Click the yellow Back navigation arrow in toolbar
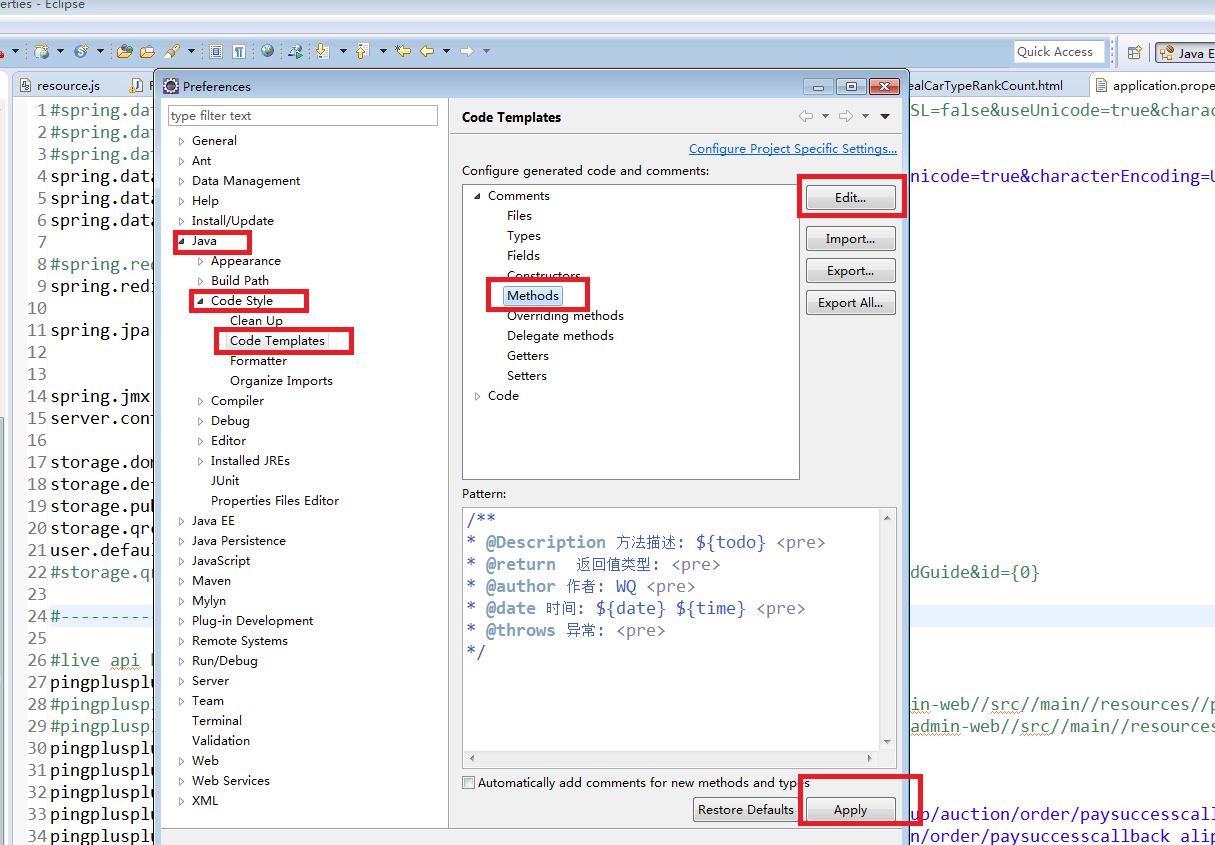Viewport: 1215px width, 845px height. (x=427, y=51)
